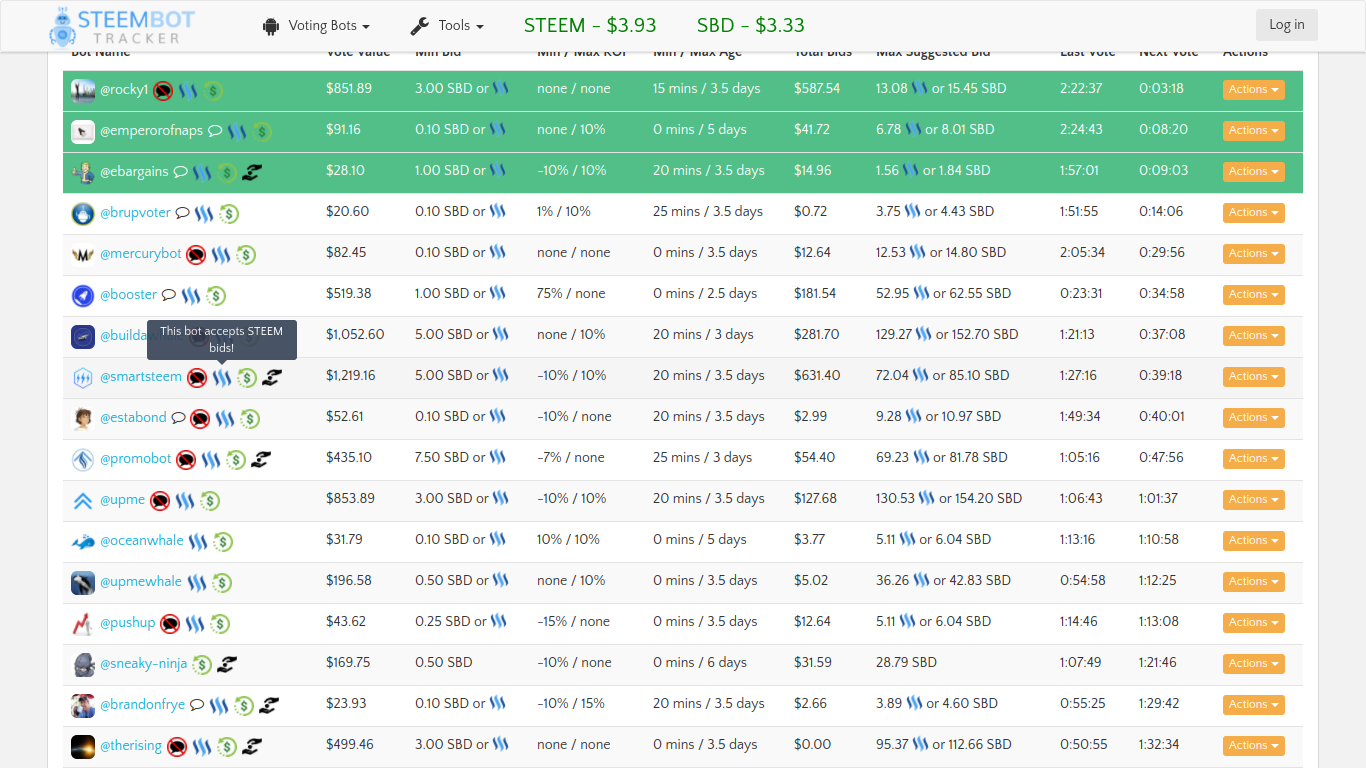Viewport: 1366px width, 768px height.
Task: Click the SBD - $3.33 price text
Action: point(751,25)
